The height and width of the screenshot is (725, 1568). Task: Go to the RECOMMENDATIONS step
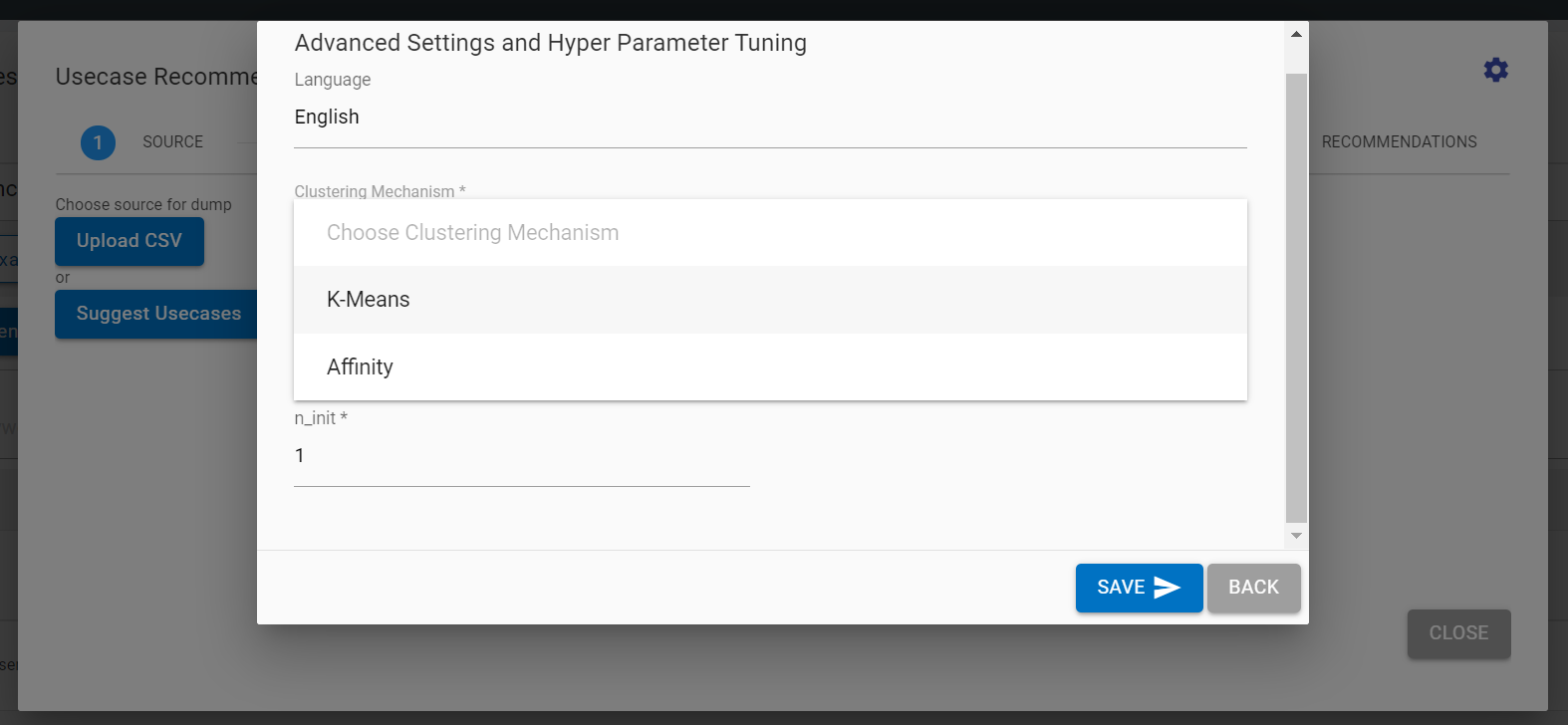coord(1399,142)
